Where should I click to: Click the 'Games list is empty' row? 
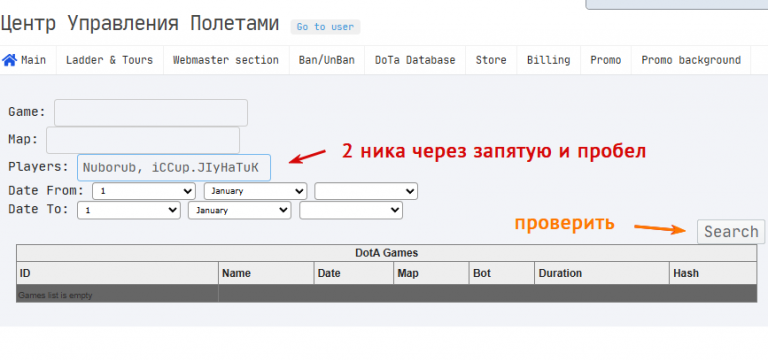pos(386,294)
